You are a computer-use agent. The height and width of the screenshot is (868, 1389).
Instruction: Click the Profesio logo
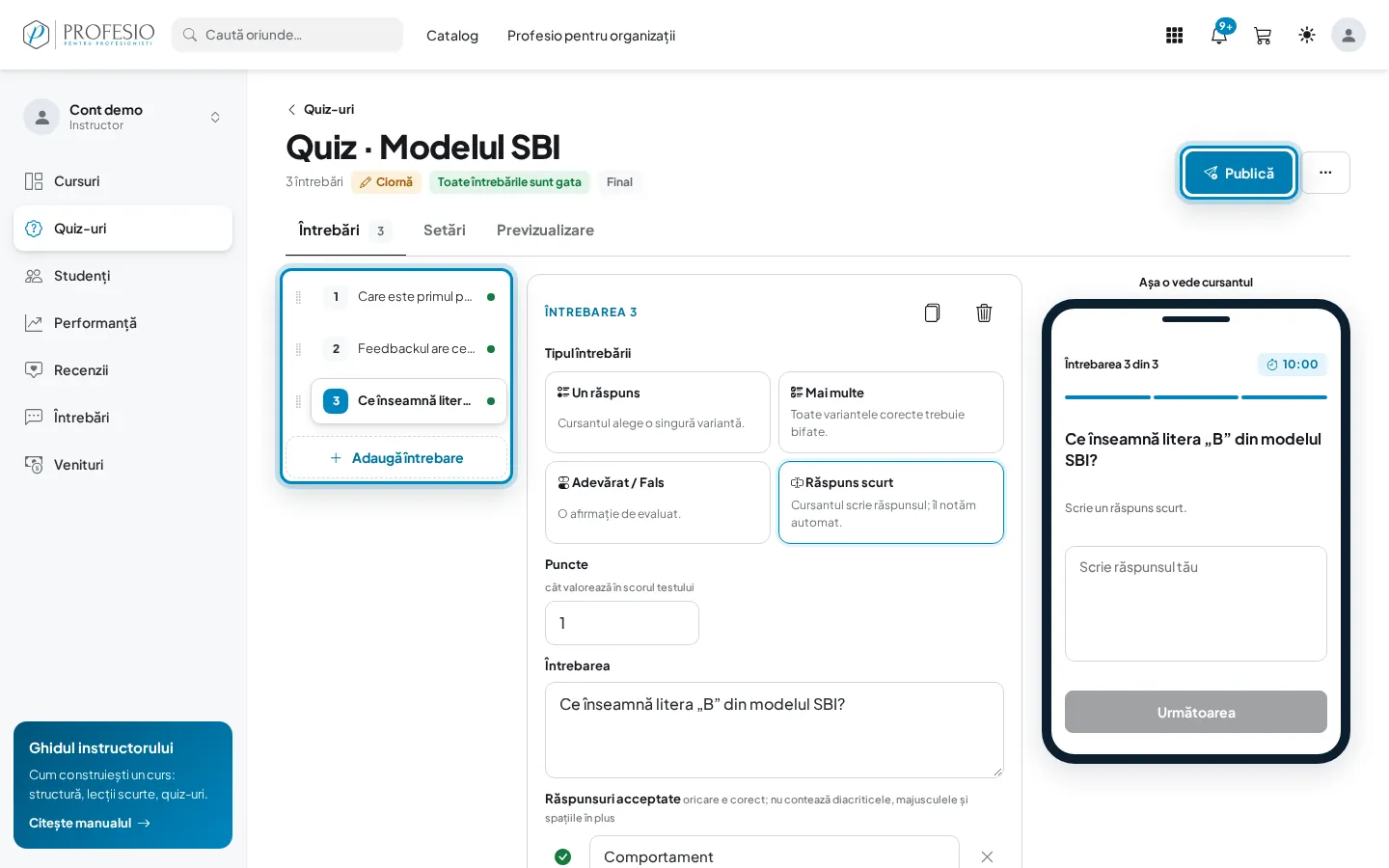[x=89, y=35]
